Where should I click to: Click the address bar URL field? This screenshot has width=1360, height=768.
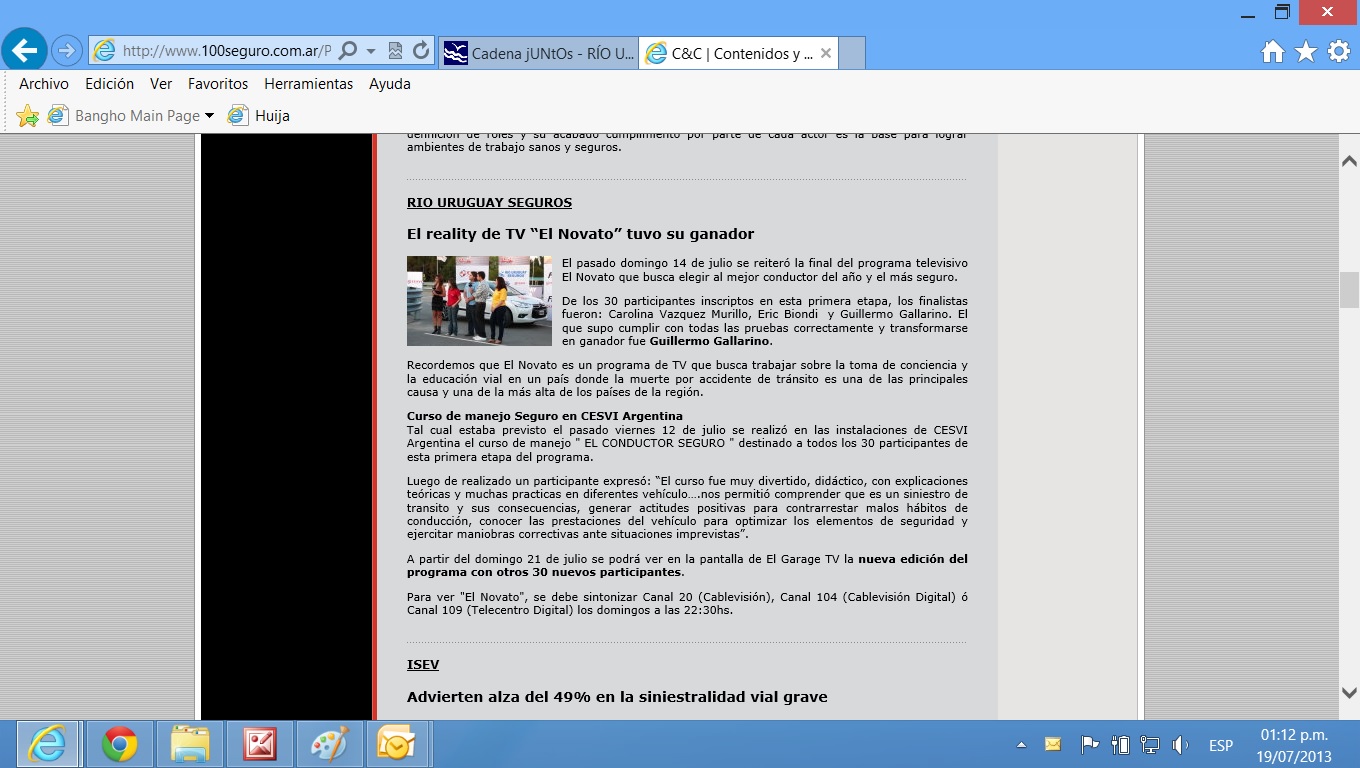pos(226,51)
